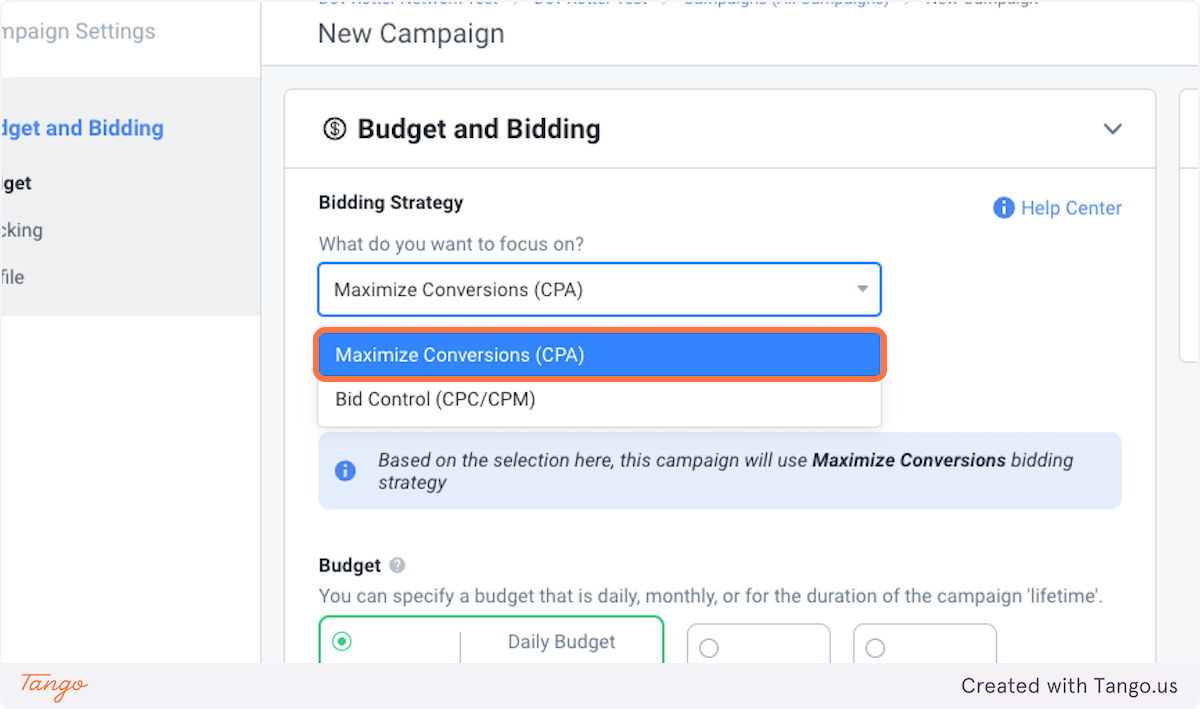Click the Campaign Settings sidebar header

pos(78,31)
